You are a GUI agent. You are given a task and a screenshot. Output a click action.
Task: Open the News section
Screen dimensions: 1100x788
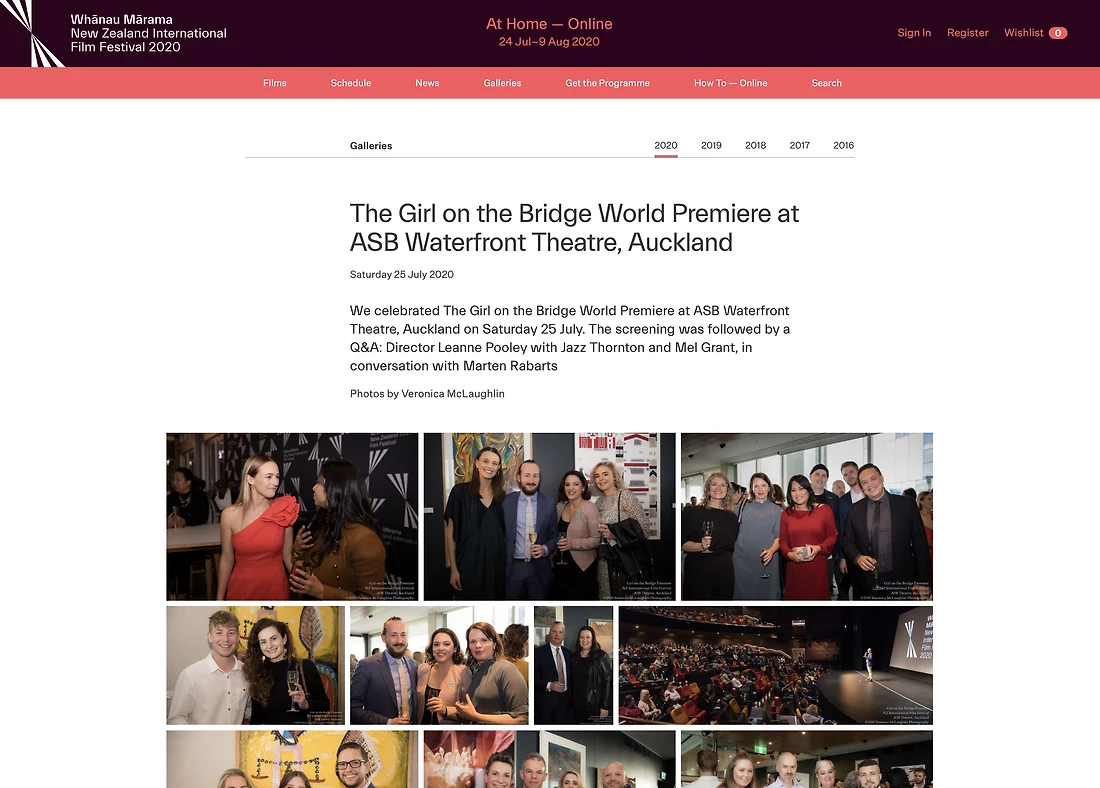[427, 83]
